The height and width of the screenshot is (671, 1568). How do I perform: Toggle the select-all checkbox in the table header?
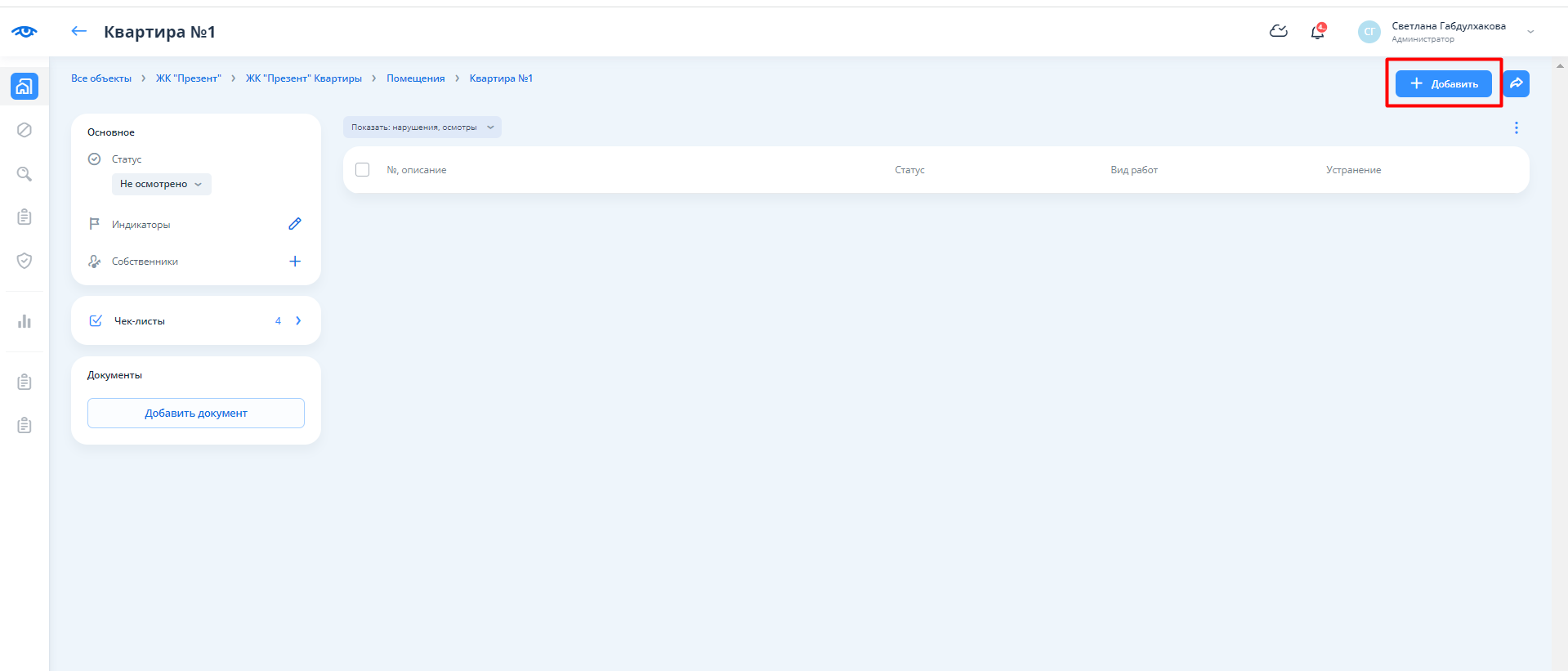click(x=363, y=170)
